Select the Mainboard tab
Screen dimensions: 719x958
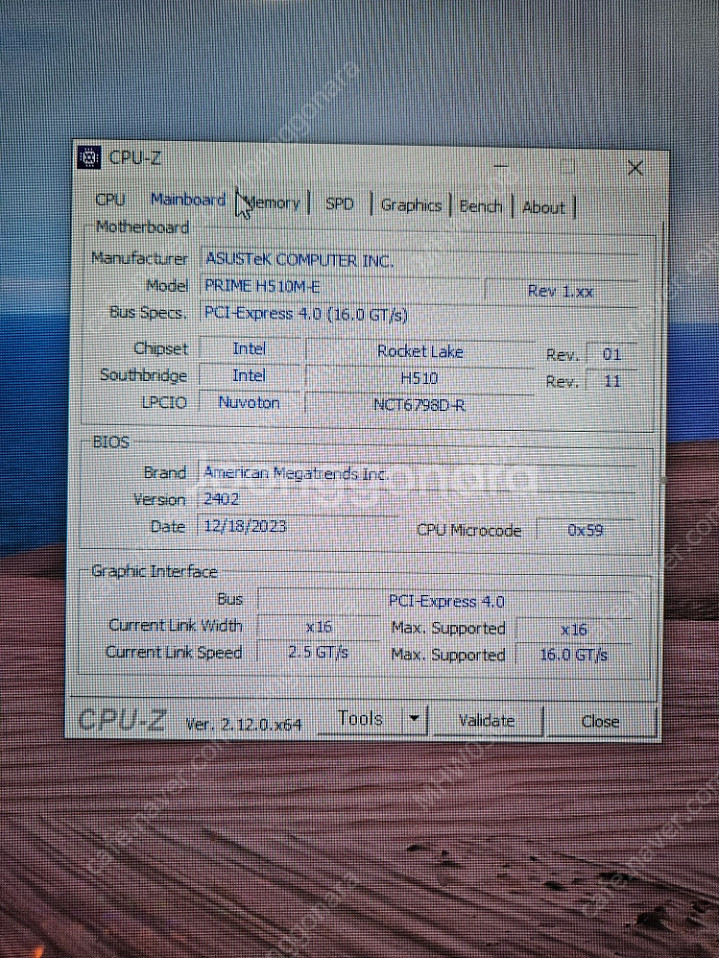(x=188, y=200)
